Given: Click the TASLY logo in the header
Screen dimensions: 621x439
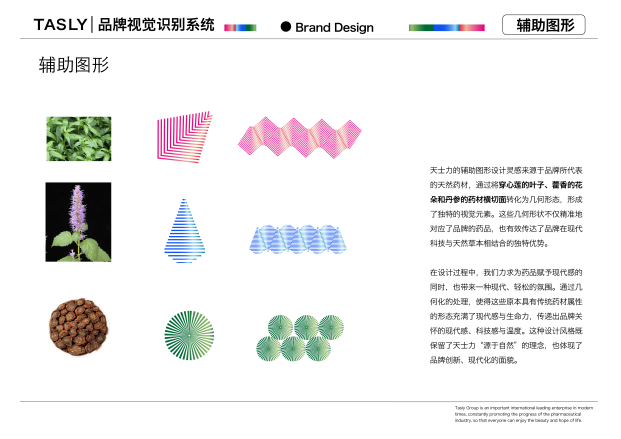Looking at the screenshot, I should pos(59,25).
